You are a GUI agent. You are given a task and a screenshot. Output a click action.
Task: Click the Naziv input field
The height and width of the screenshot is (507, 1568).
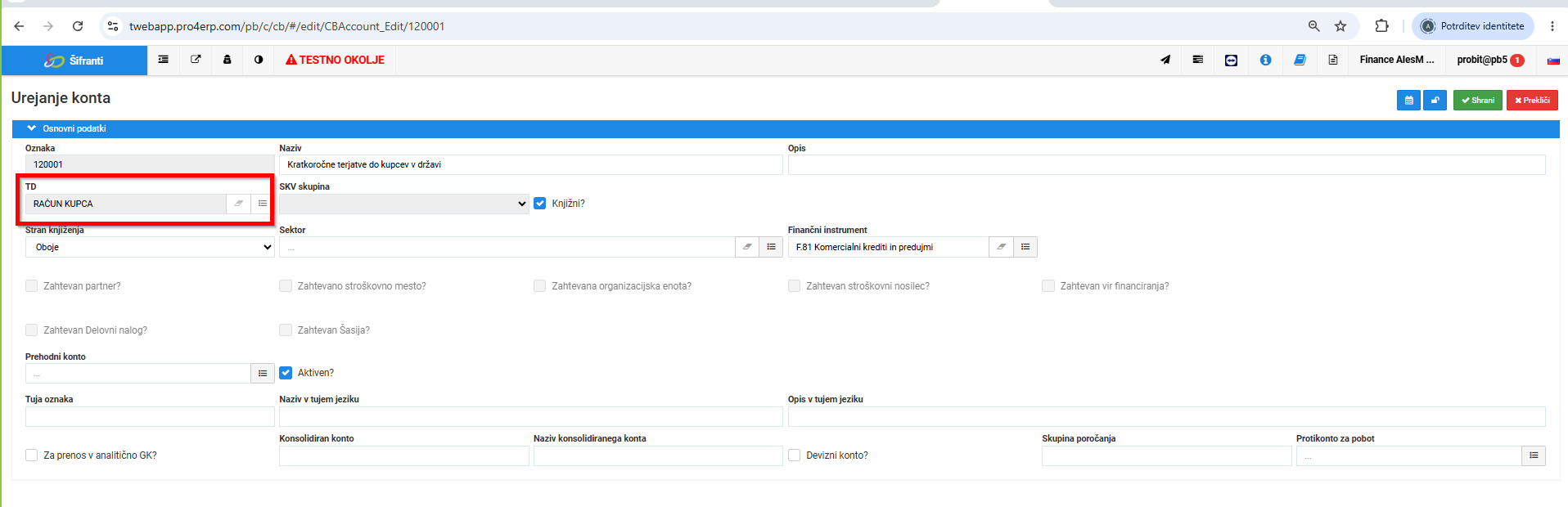click(531, 164)
